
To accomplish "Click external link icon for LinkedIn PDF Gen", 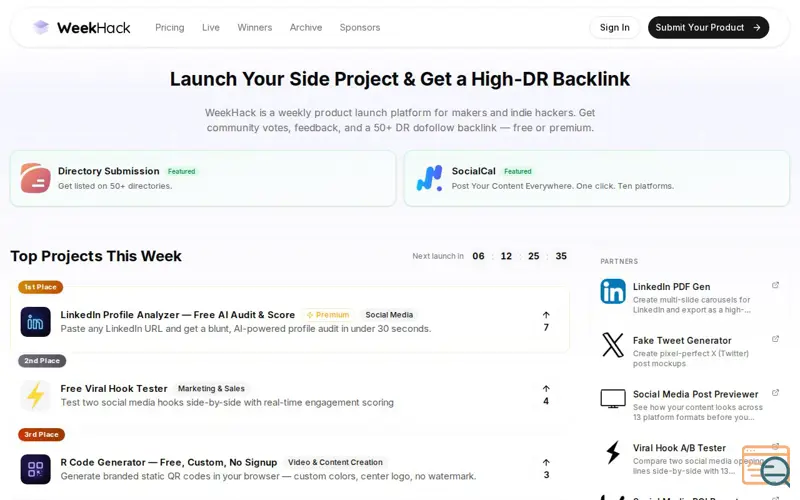I will click(x=775, y=285).
